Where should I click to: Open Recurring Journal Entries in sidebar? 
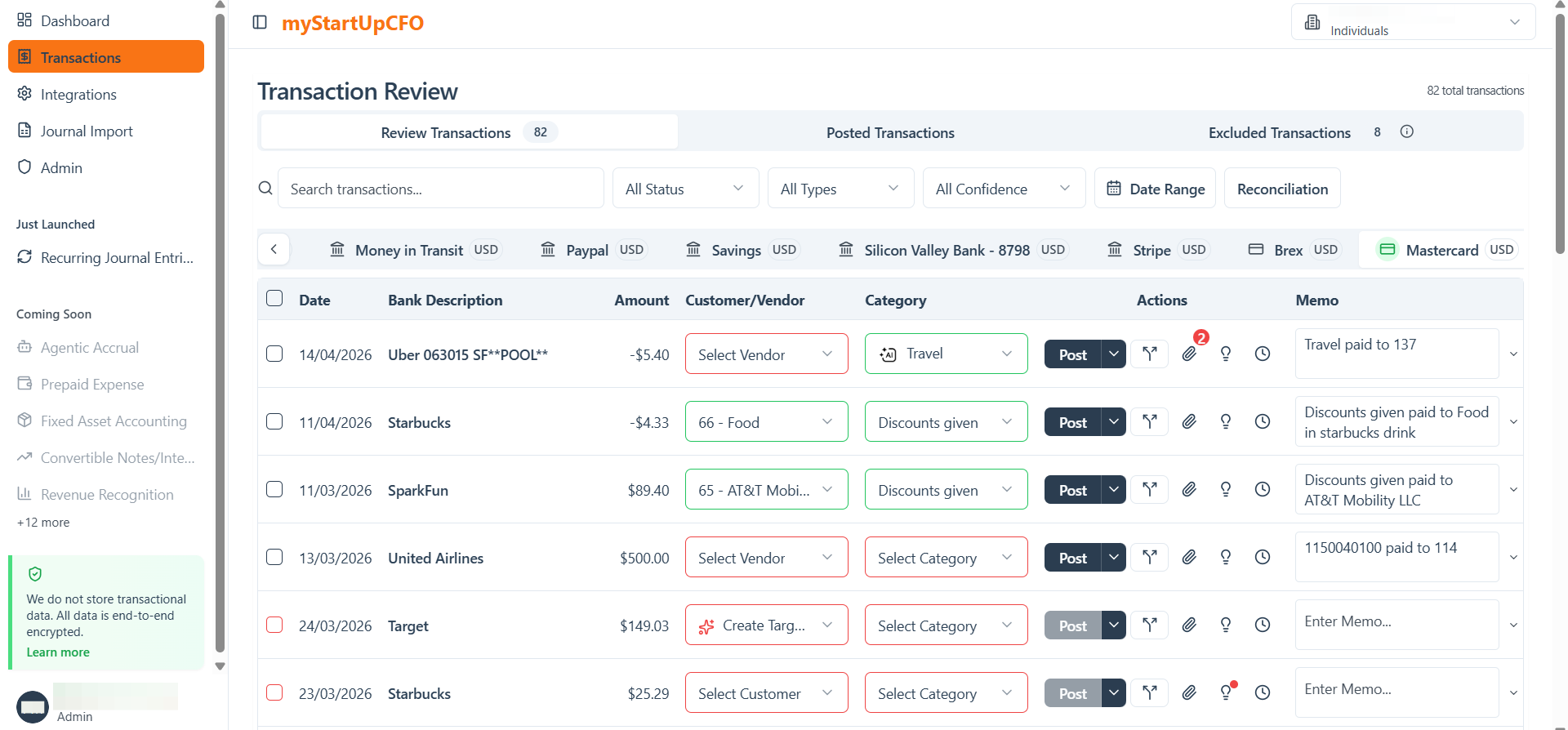(x=106, y=257)
